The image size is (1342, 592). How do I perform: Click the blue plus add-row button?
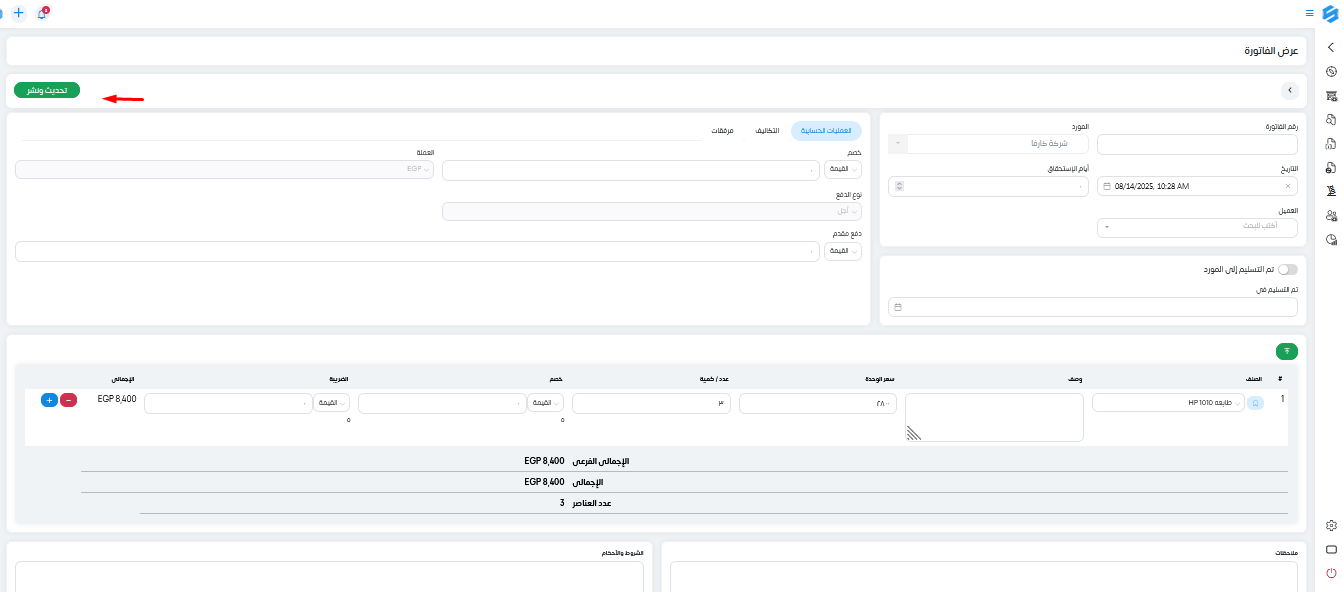(x=49, y=400)
